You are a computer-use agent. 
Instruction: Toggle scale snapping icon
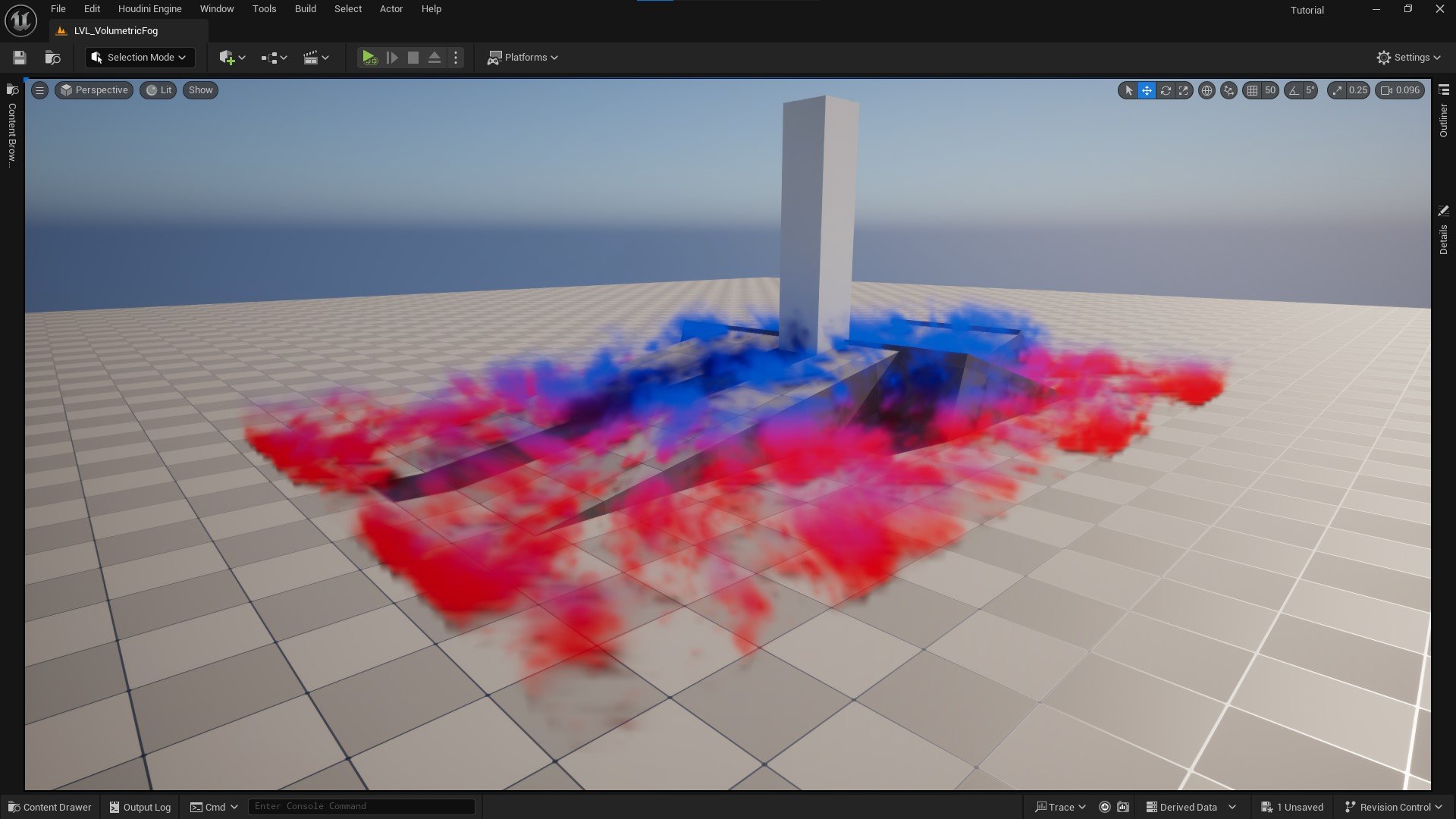click(x=1337, y=90)
